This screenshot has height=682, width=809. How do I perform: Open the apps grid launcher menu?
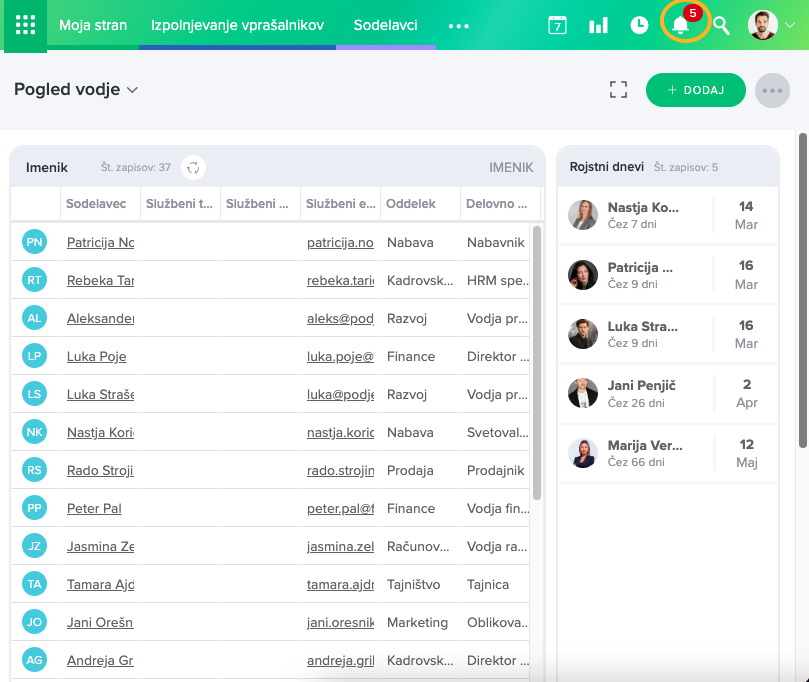tap(25, 25)
